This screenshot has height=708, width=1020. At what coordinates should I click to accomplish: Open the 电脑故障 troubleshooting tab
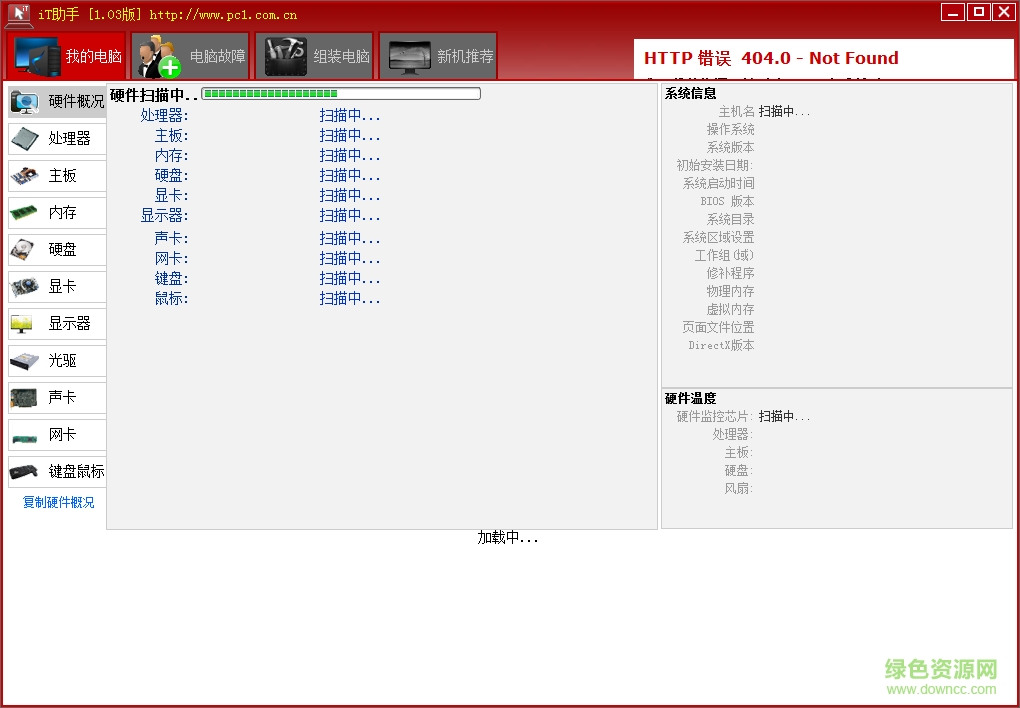(x=190, y=56)
